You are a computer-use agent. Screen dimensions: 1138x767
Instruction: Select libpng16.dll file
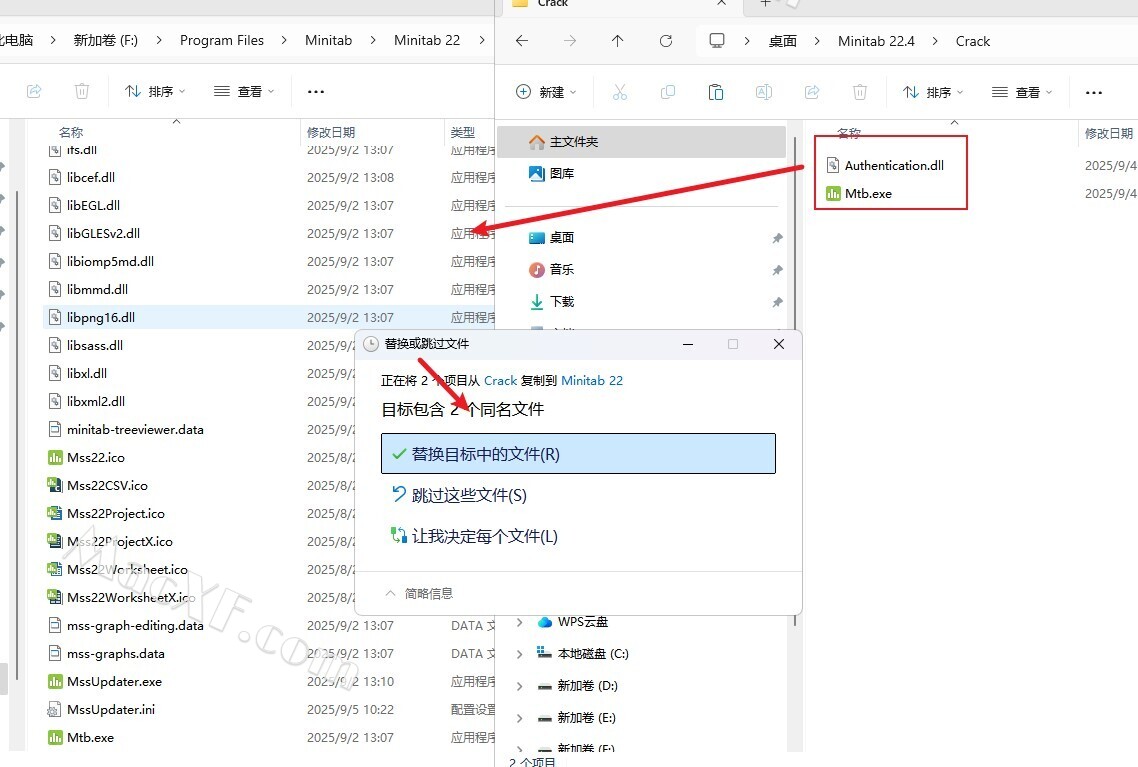point(101,317)
